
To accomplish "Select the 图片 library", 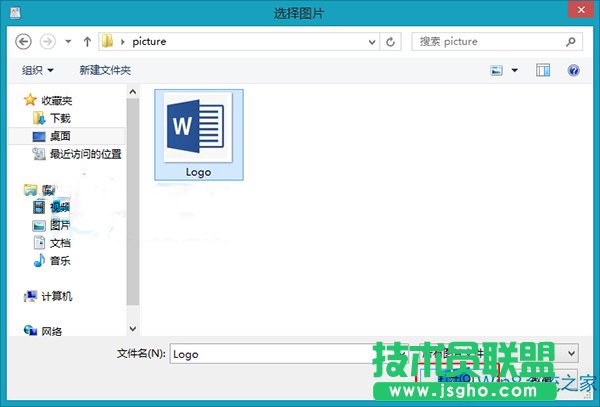I will pyautogui.click(x=60, y=225).
